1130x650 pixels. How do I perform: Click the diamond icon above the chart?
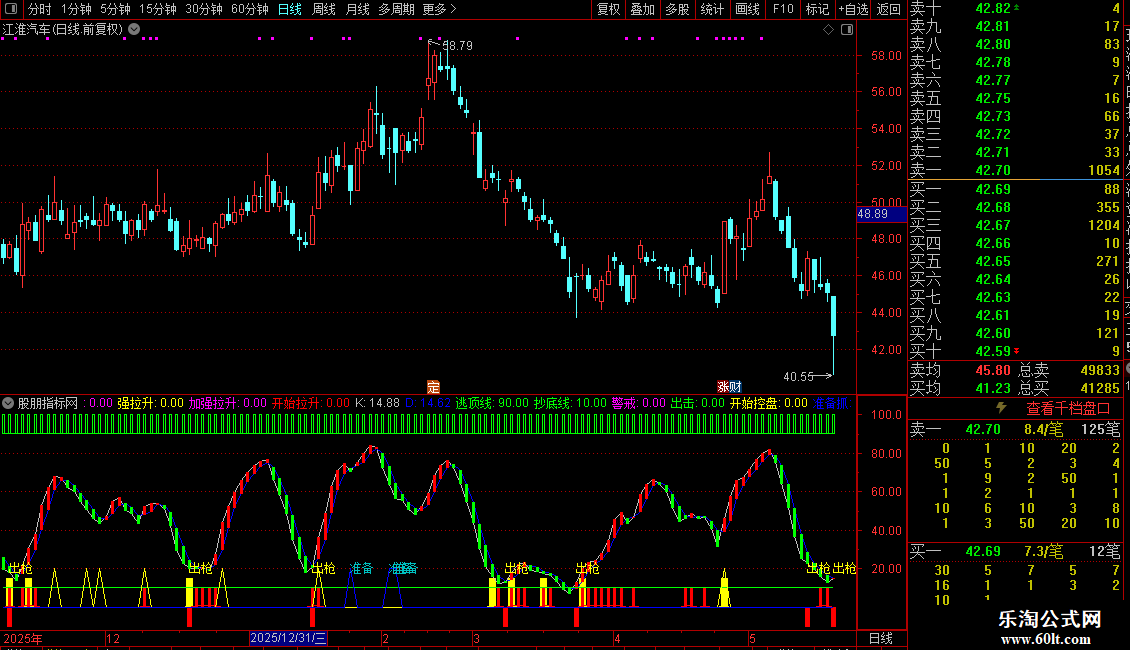point(828,30)
